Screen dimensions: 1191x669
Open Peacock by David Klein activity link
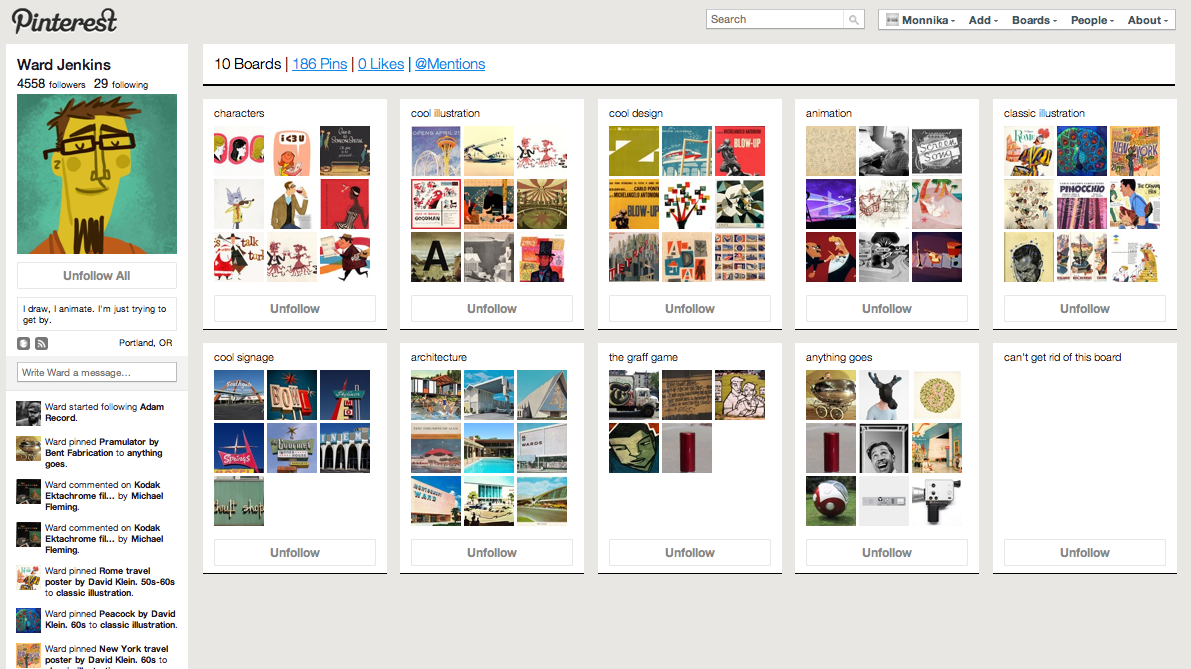[x=110, y=619]
